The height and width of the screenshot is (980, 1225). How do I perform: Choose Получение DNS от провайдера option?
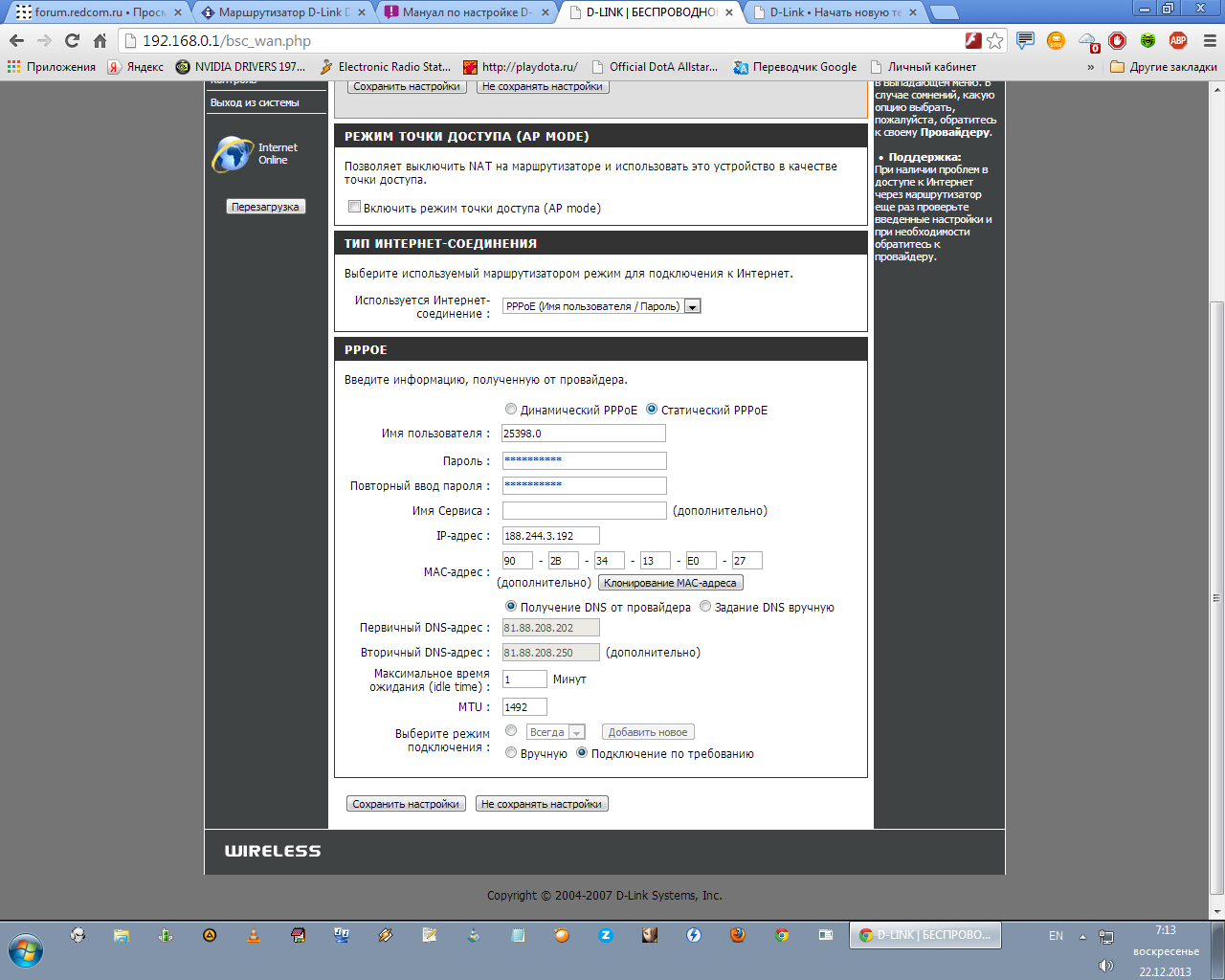511,606
